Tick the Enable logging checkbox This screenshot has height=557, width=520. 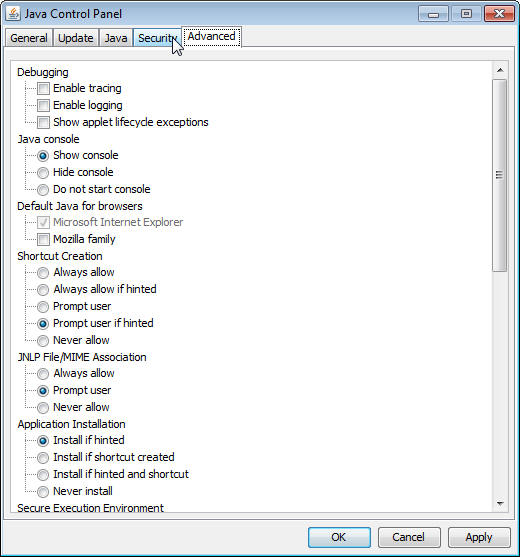tap(43, 105)
